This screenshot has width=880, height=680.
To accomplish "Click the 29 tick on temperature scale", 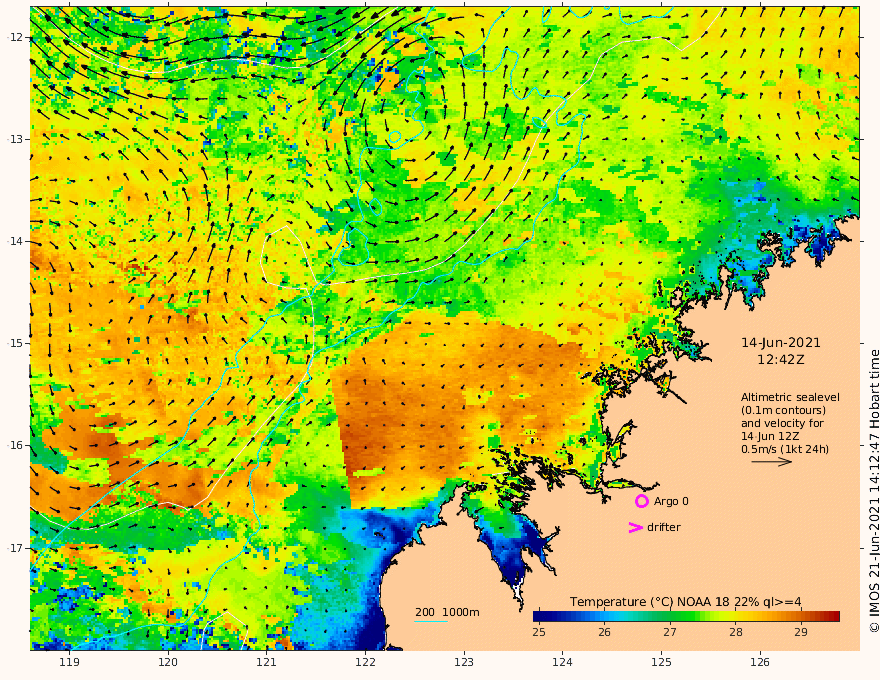I will [x=801, y=632].
